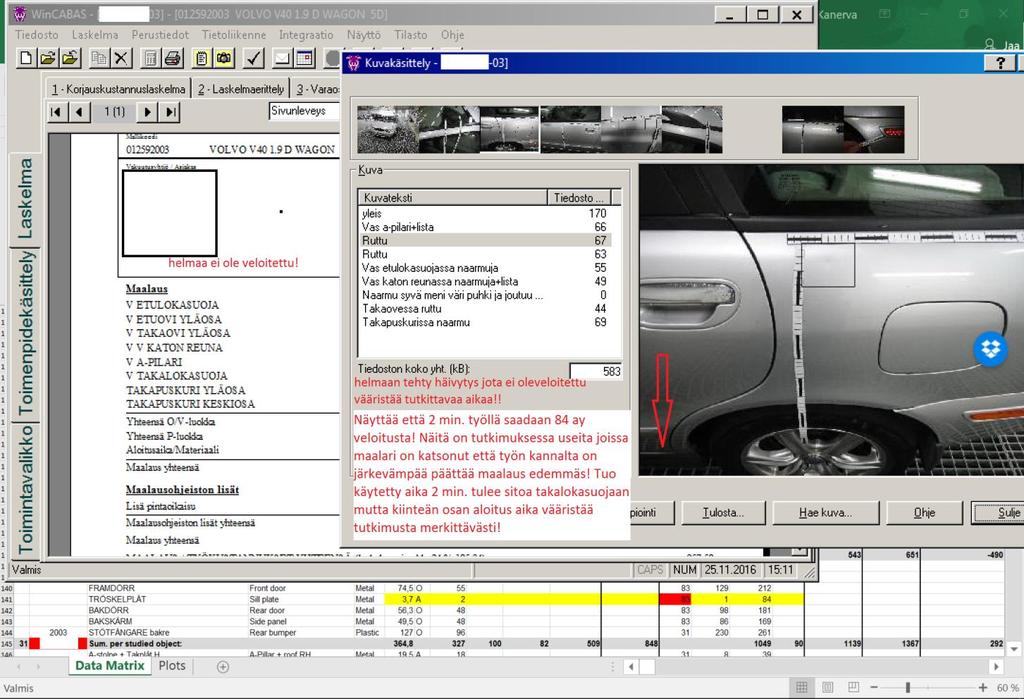Screen dimensions: 1024x699
Task: Select 'Vas a-pilari+lista' image row
Action: click(484, 227)
